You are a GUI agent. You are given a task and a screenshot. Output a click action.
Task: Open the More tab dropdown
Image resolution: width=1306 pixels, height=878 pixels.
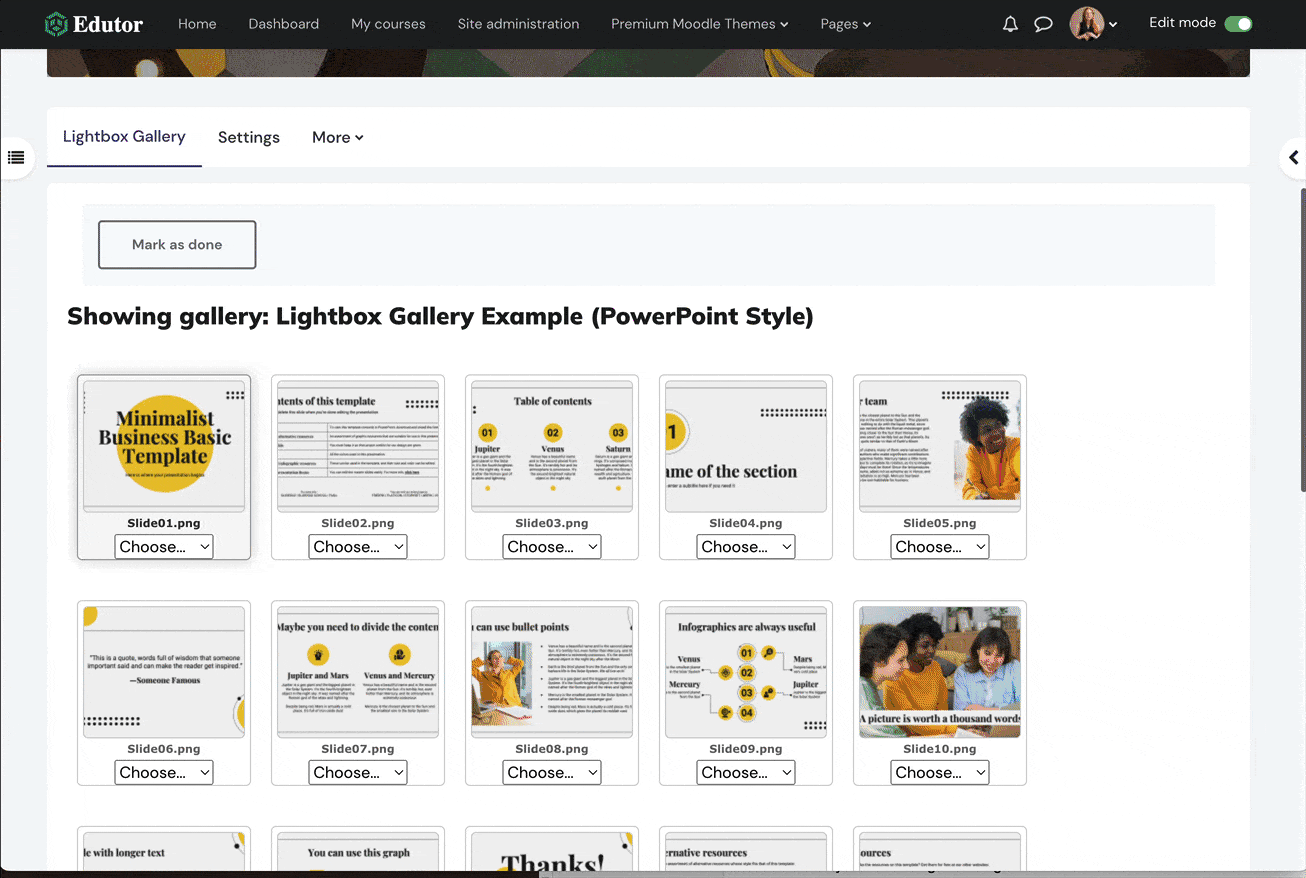coord(337,137)
